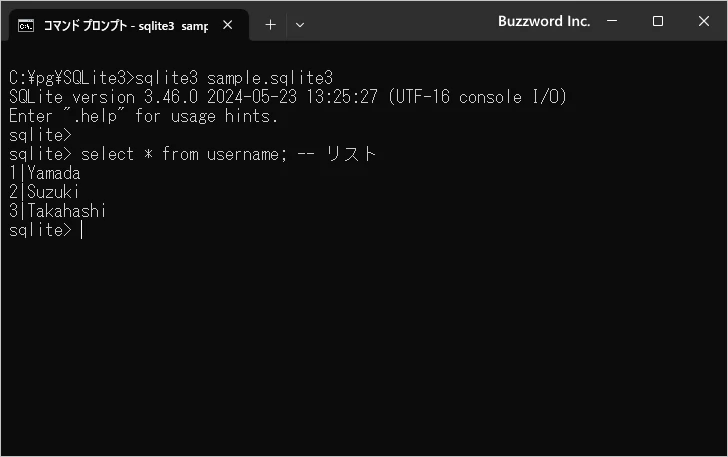The width and height of the screenshot is (728, 457).
Task: Open a new terminal tab with plus icon
Action: 270,24
